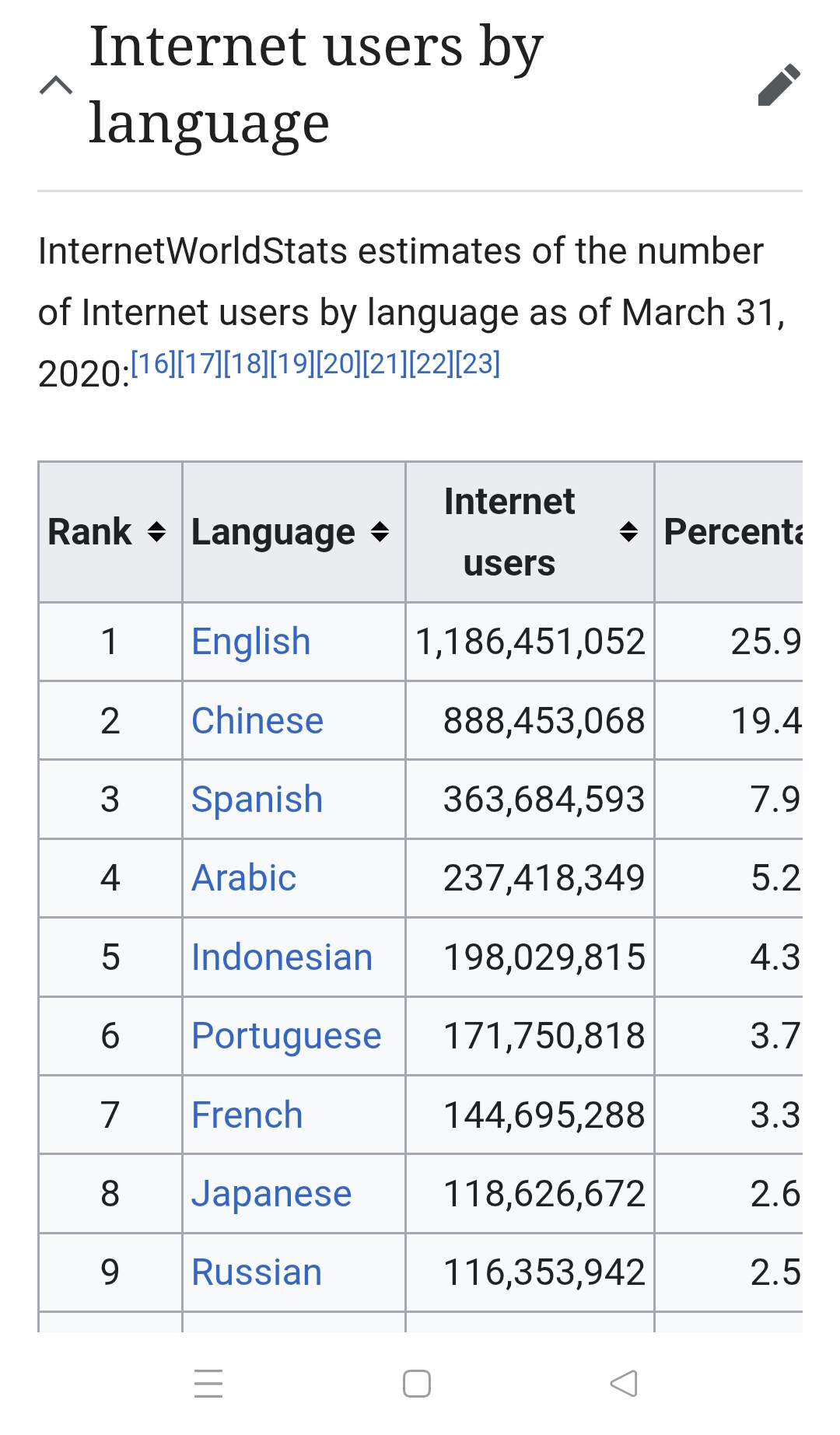Open citation reference [16]
The width and height of the screenshot is (840, 1435).
tap(153, 363)
